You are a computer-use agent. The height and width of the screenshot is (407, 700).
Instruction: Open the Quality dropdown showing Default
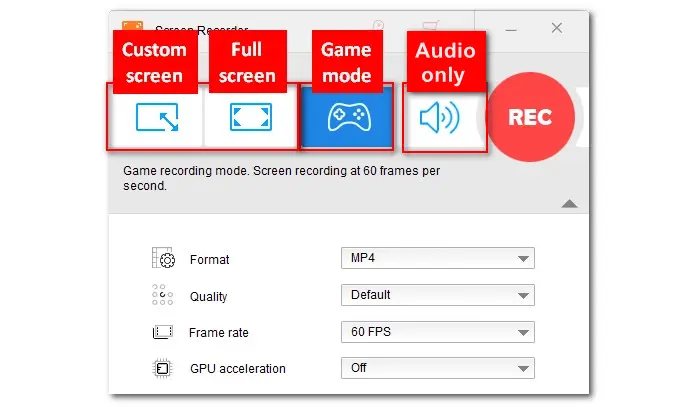438,295
